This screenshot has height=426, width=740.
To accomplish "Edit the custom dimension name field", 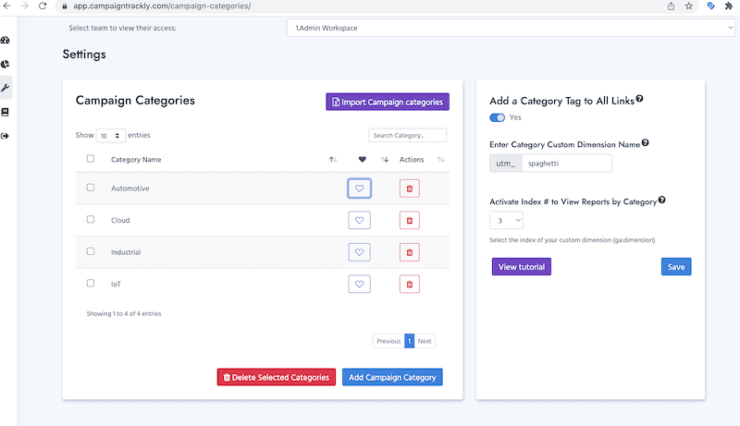I will click(566, 163).
